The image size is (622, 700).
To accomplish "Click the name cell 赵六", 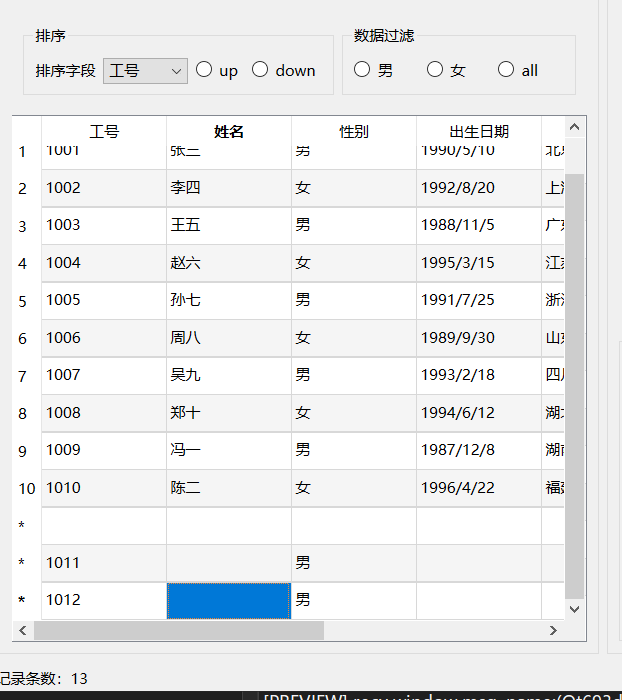I will click(229, 263).
